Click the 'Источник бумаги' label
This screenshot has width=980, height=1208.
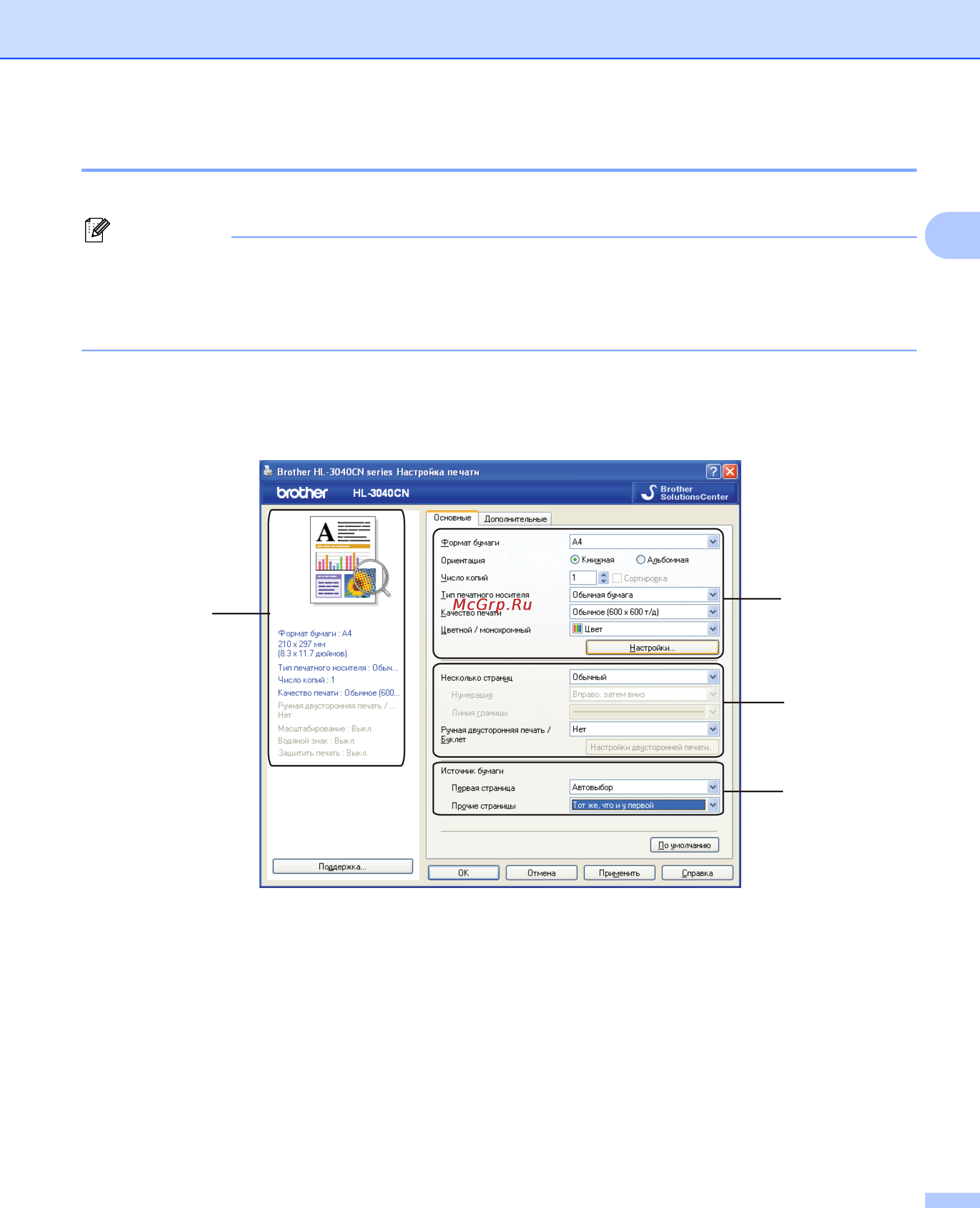point(472,771)
